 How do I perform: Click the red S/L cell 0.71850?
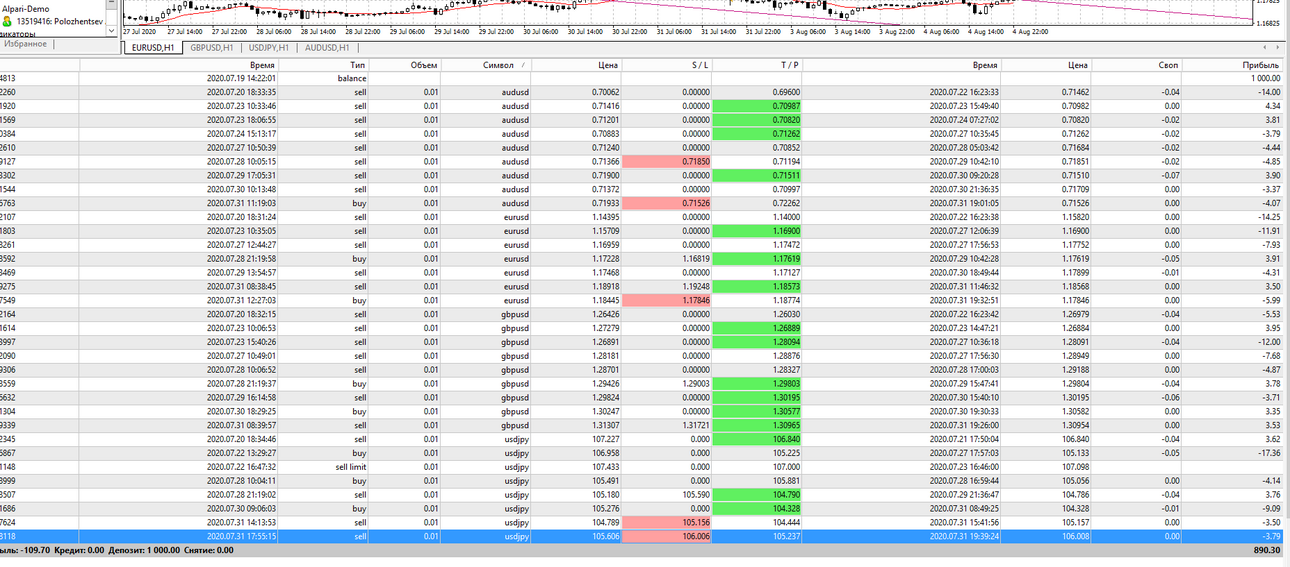coord(666,161)
